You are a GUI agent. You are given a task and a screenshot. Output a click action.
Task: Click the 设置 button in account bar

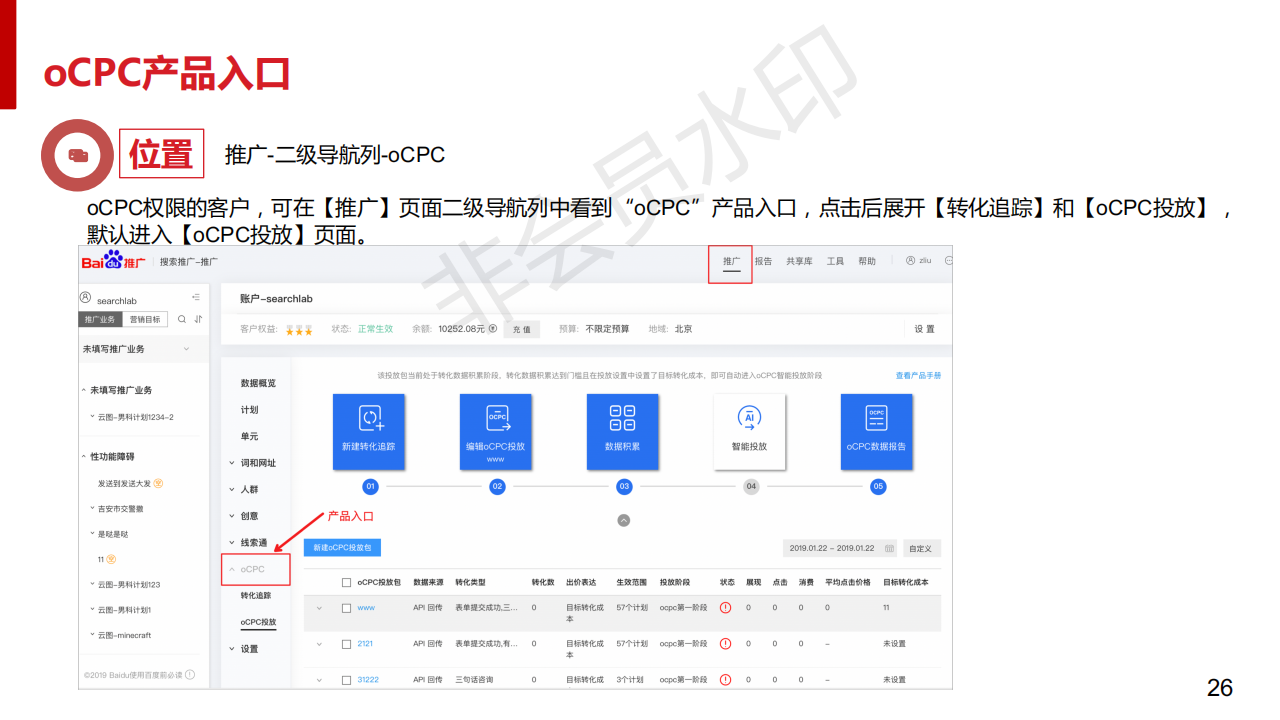click(x=925, y=329)
